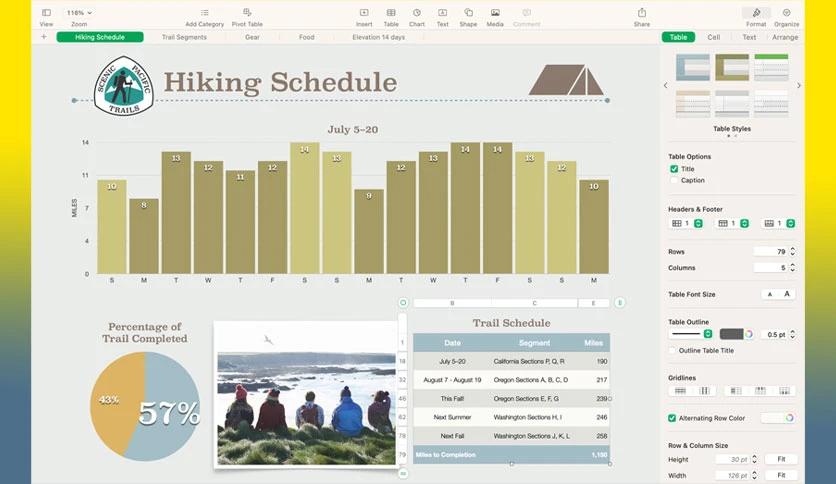Show previous table styles with left chevron

665,85
